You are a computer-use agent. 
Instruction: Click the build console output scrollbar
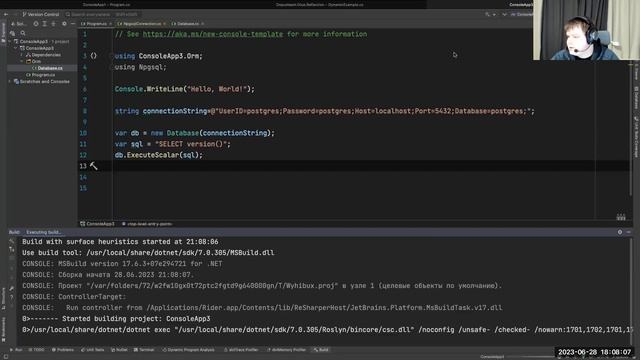[x=631, y=291]
